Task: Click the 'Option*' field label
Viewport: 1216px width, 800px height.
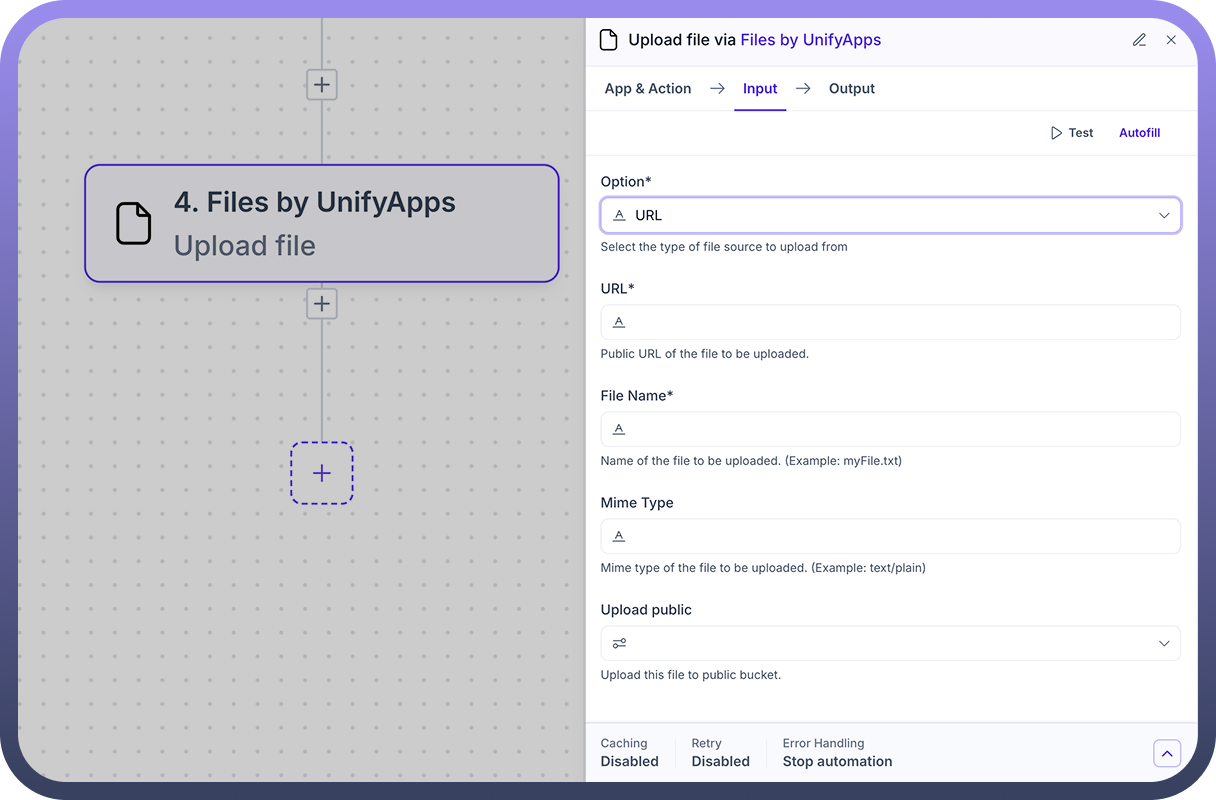Action: pyautogui.click(x=626, y=182)
